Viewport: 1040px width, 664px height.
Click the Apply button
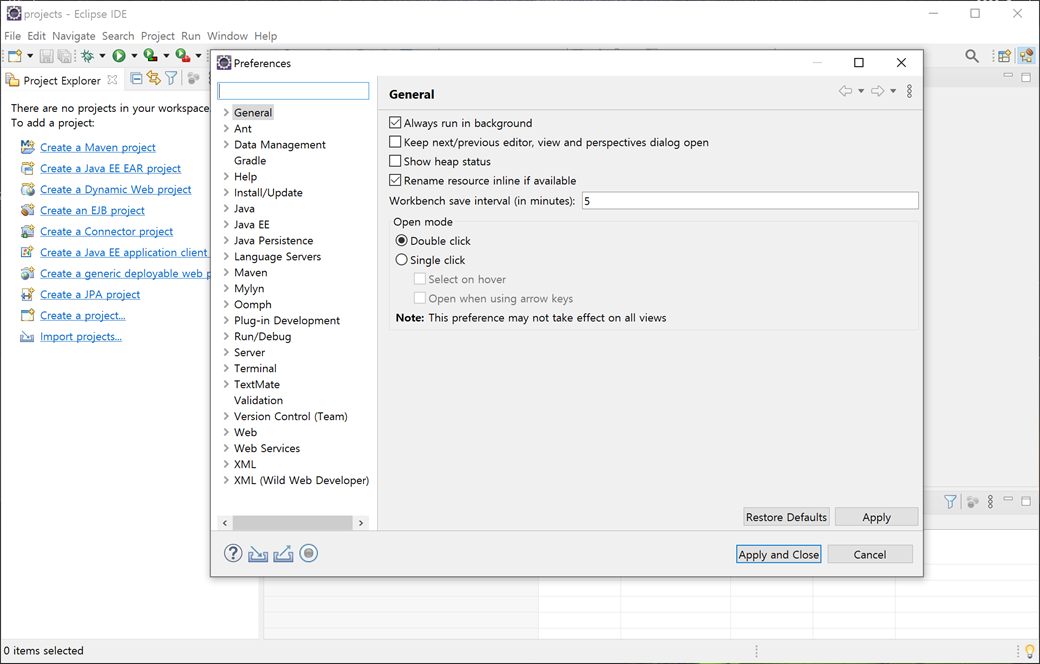click(876, 517)
